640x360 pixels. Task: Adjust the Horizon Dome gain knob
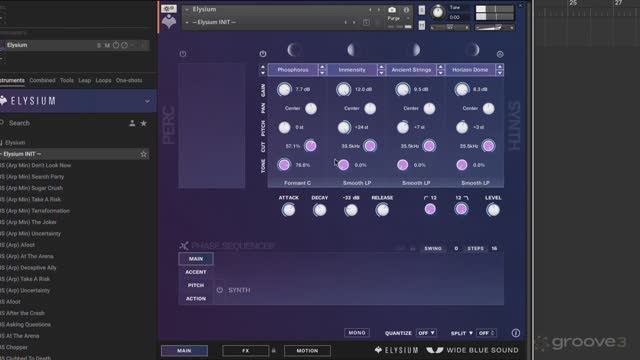click(462, 89)
